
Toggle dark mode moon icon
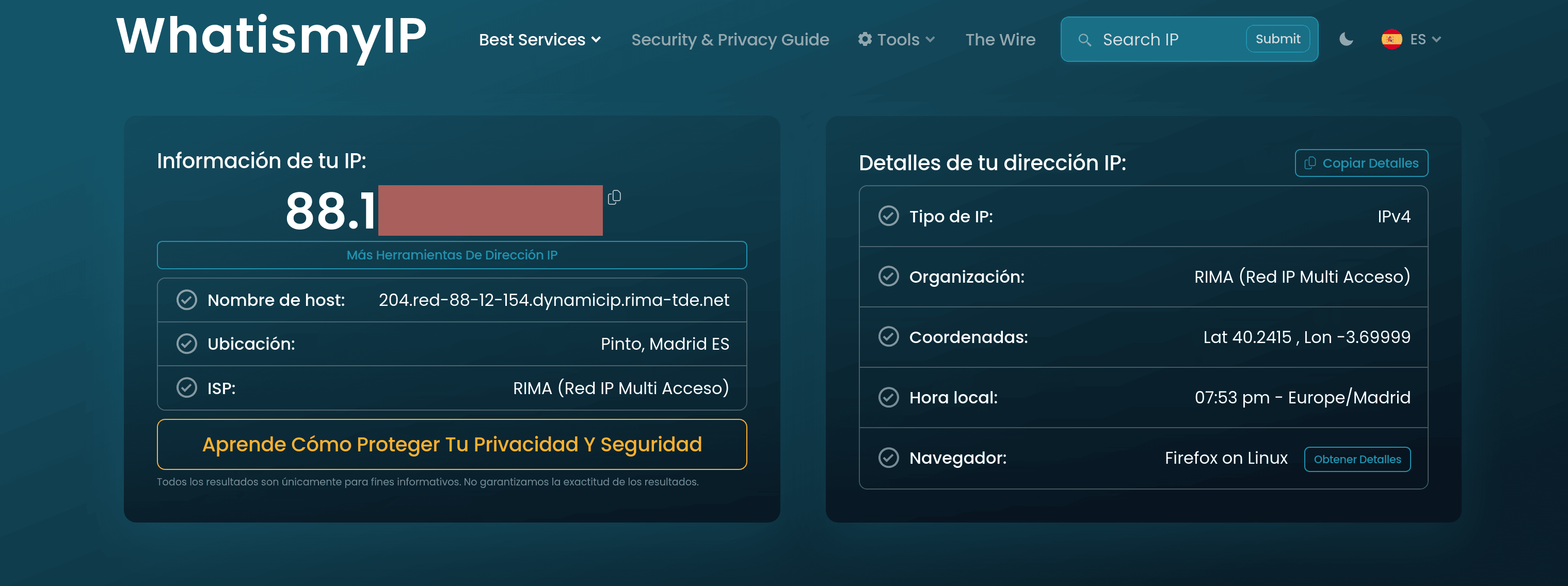coord(1346,40)
